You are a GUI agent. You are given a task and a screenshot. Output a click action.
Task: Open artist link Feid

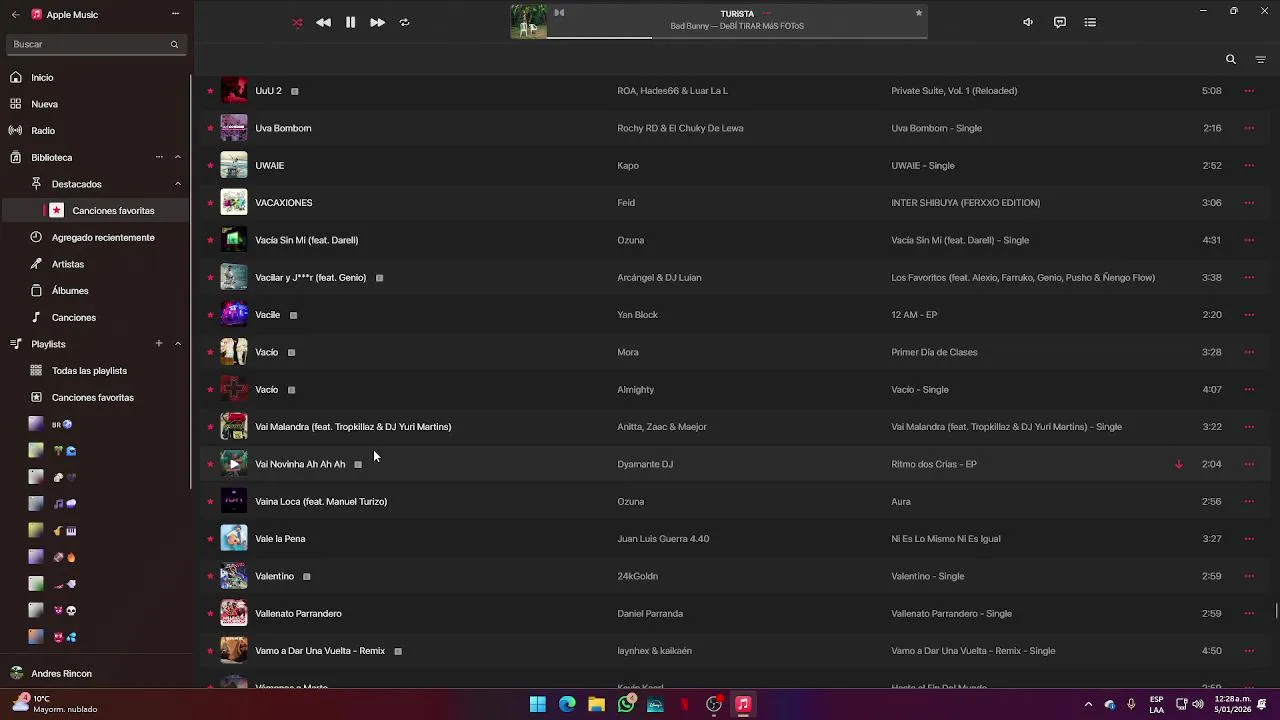pyautogui.click(x=626, y=203)
